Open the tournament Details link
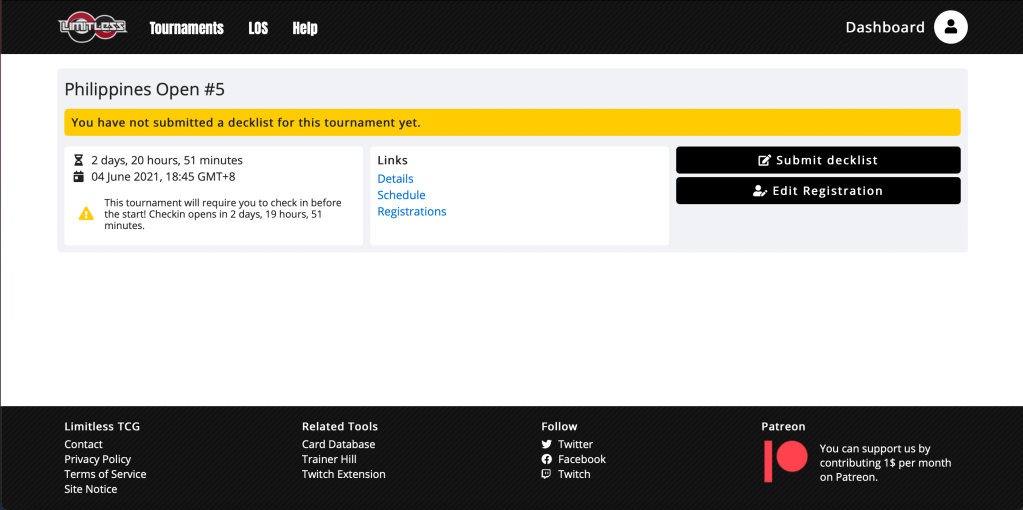Image resolution: width=1023 pixels, height=510 pixels. (395, 179)
